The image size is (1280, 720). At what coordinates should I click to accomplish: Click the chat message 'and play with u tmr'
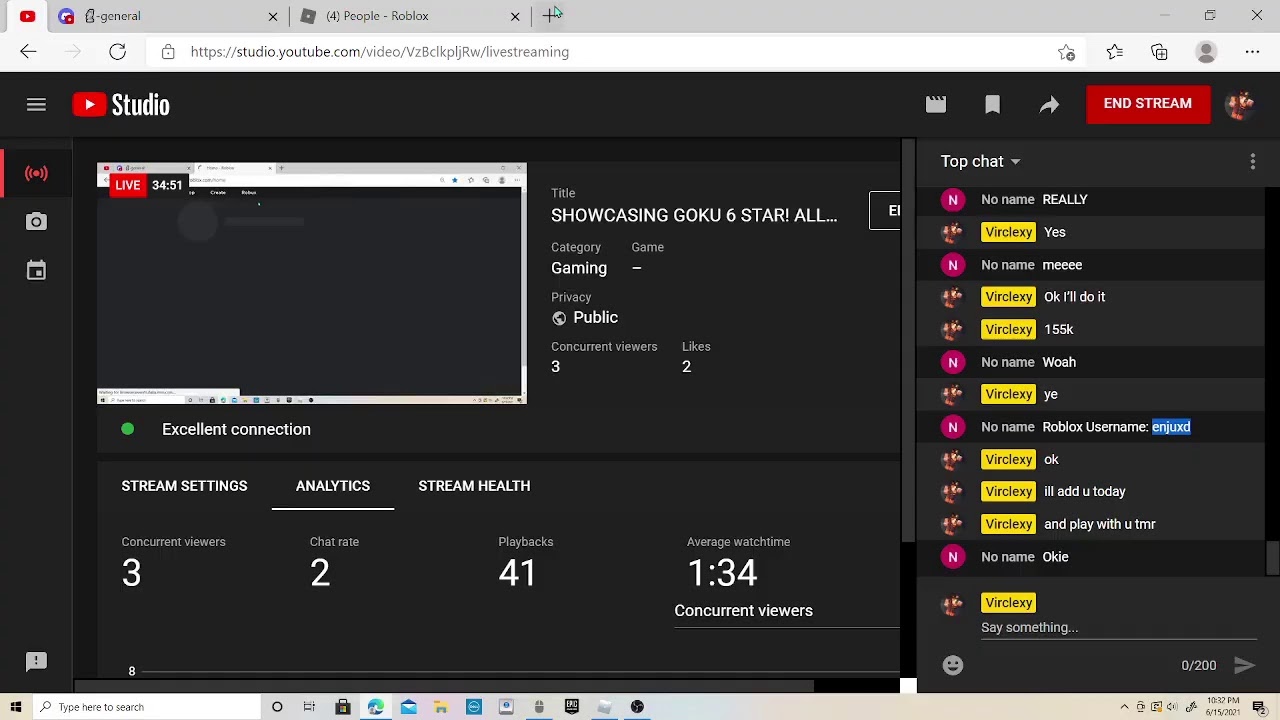(x=1100, y=524)
